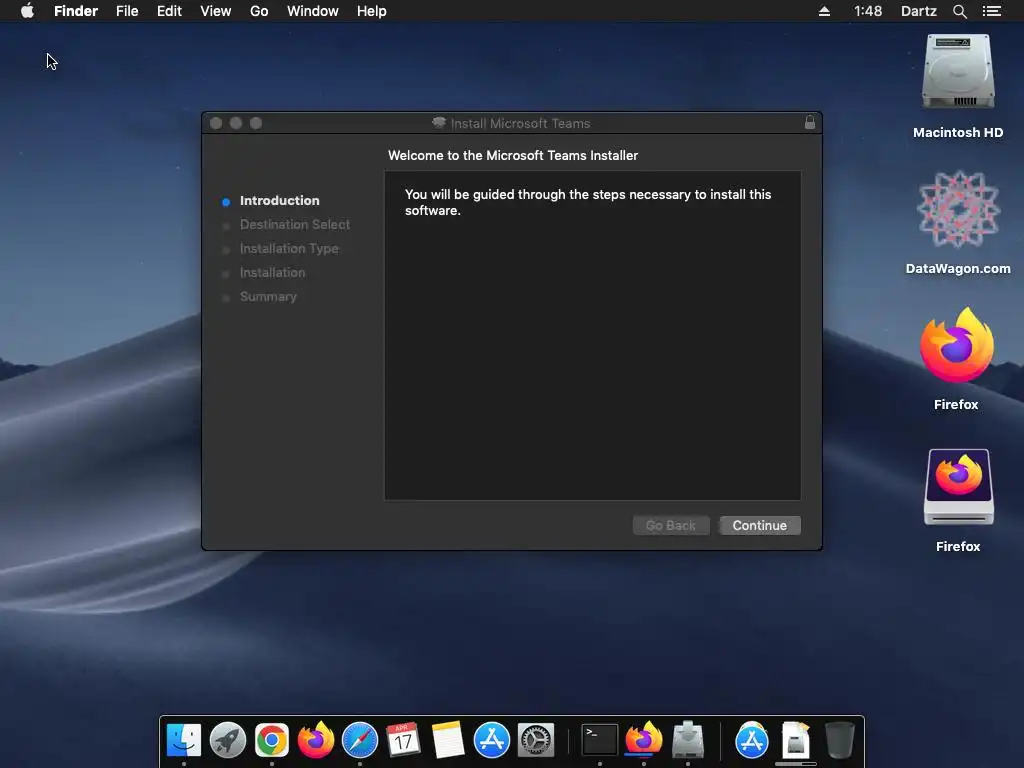Click the Destination Select step label

[x=295, y=225]
